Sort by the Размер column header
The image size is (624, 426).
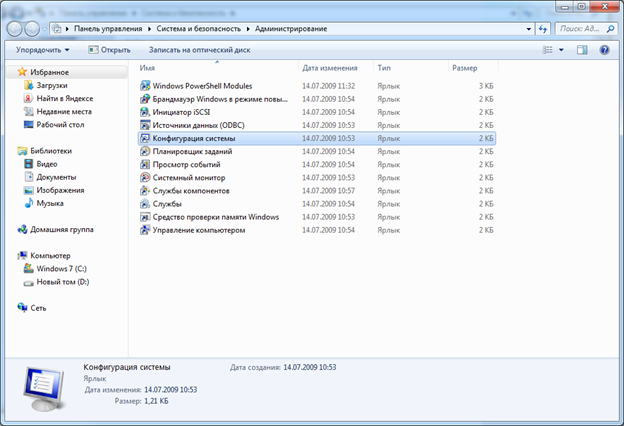pos(473,68)
